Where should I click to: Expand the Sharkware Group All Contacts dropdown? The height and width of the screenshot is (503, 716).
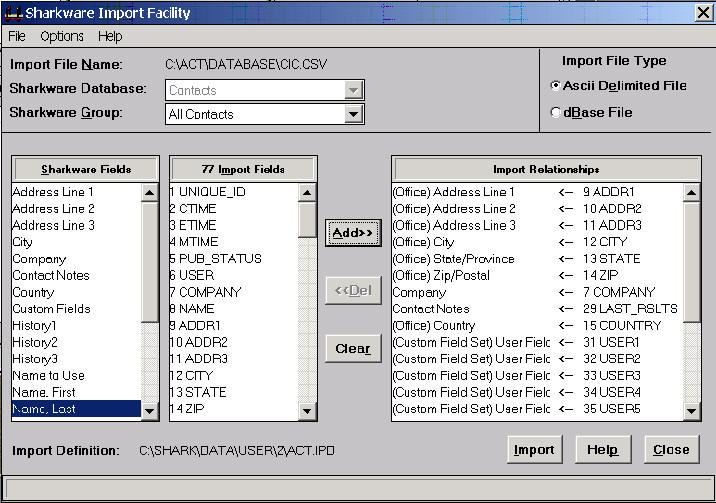pyautogui.click(x=353, y=114)
